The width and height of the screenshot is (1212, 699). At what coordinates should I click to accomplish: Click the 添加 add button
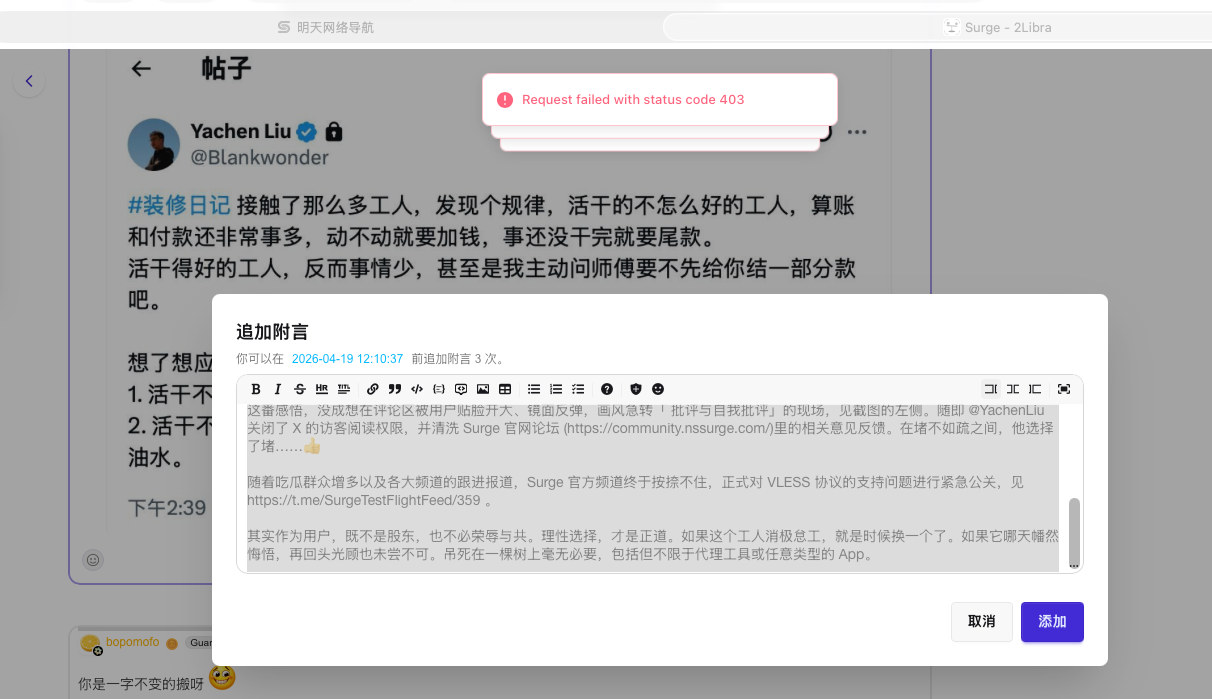tap(1052, 622)
